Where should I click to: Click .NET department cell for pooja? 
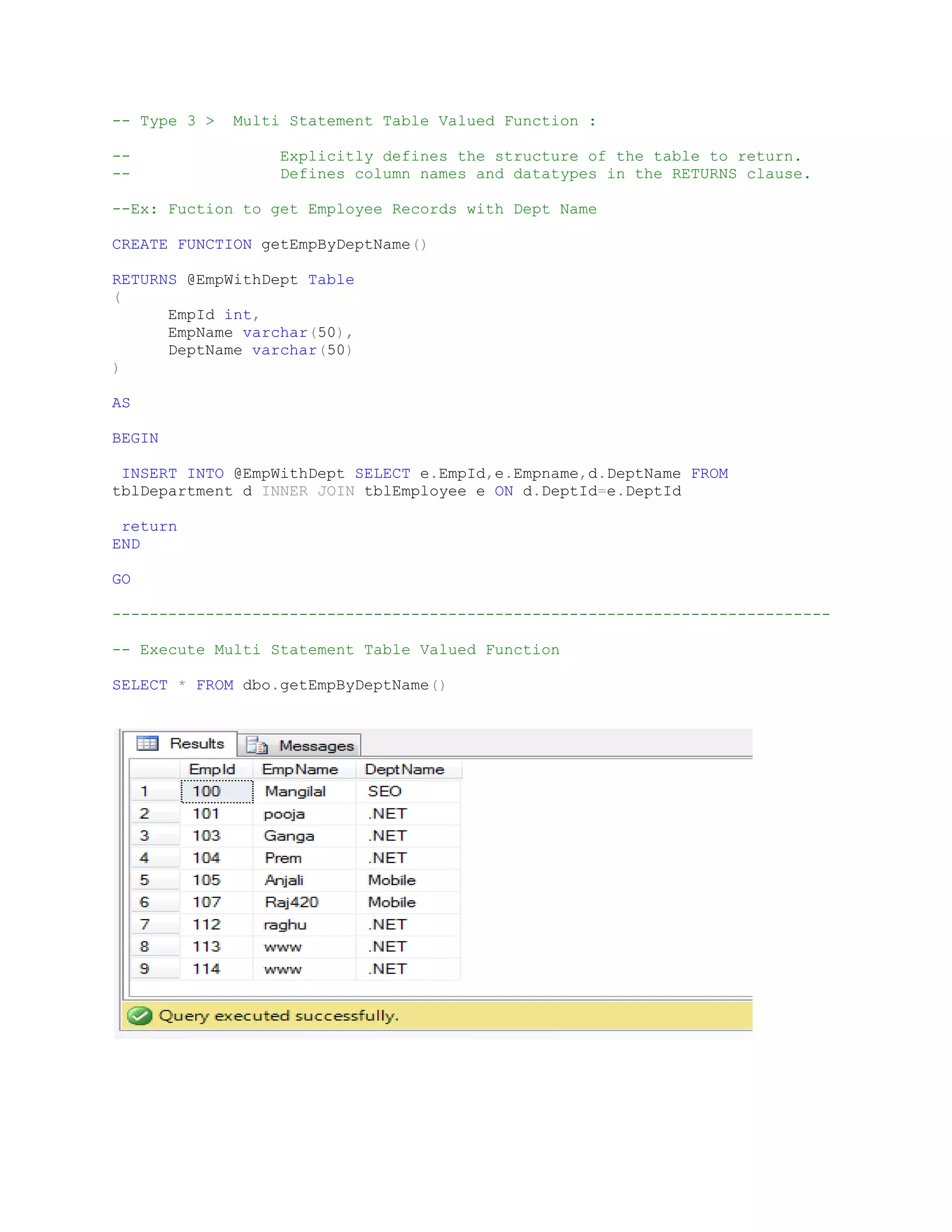408,814
